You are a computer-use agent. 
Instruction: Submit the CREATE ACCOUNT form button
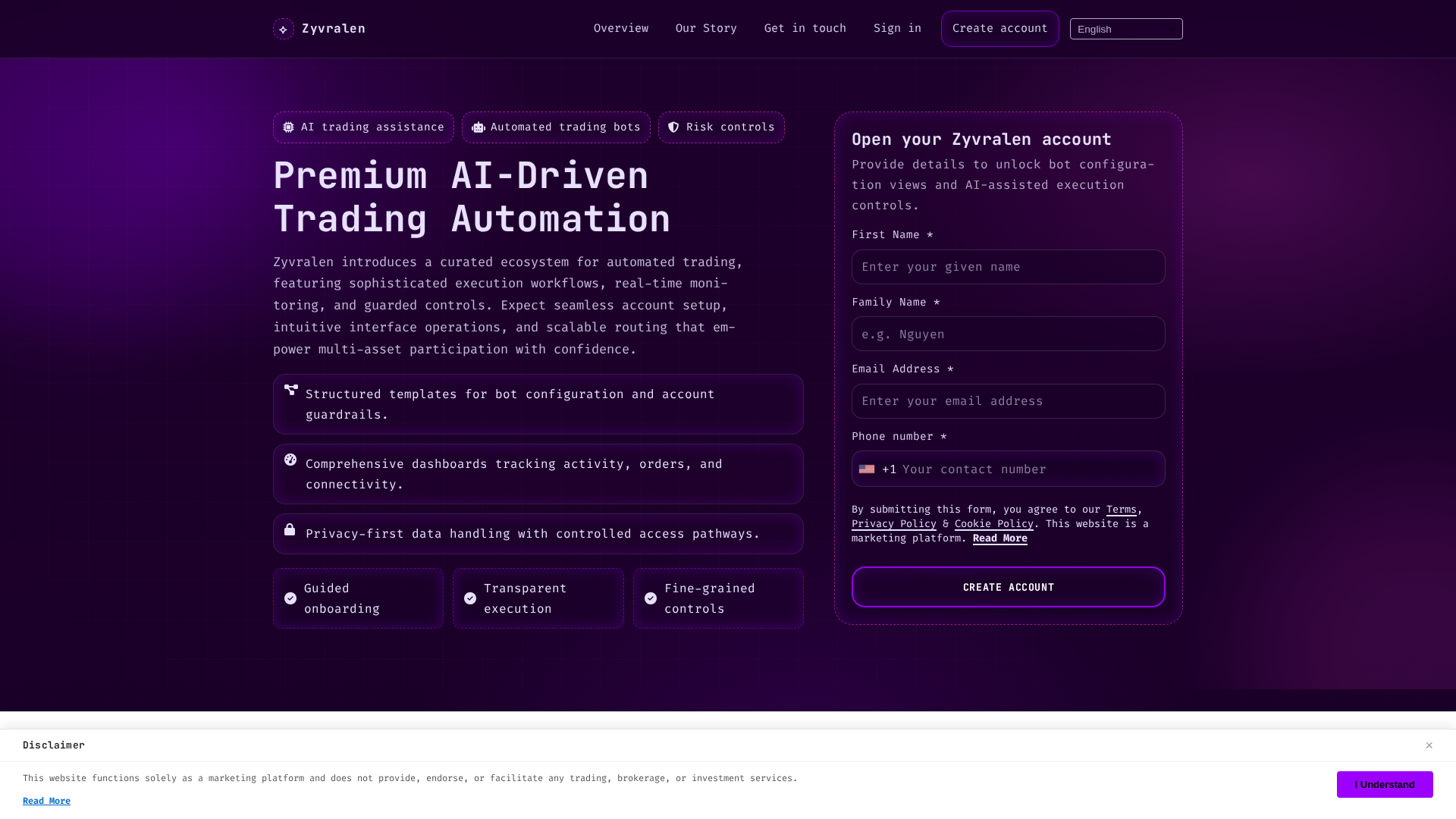point(1009,587)
